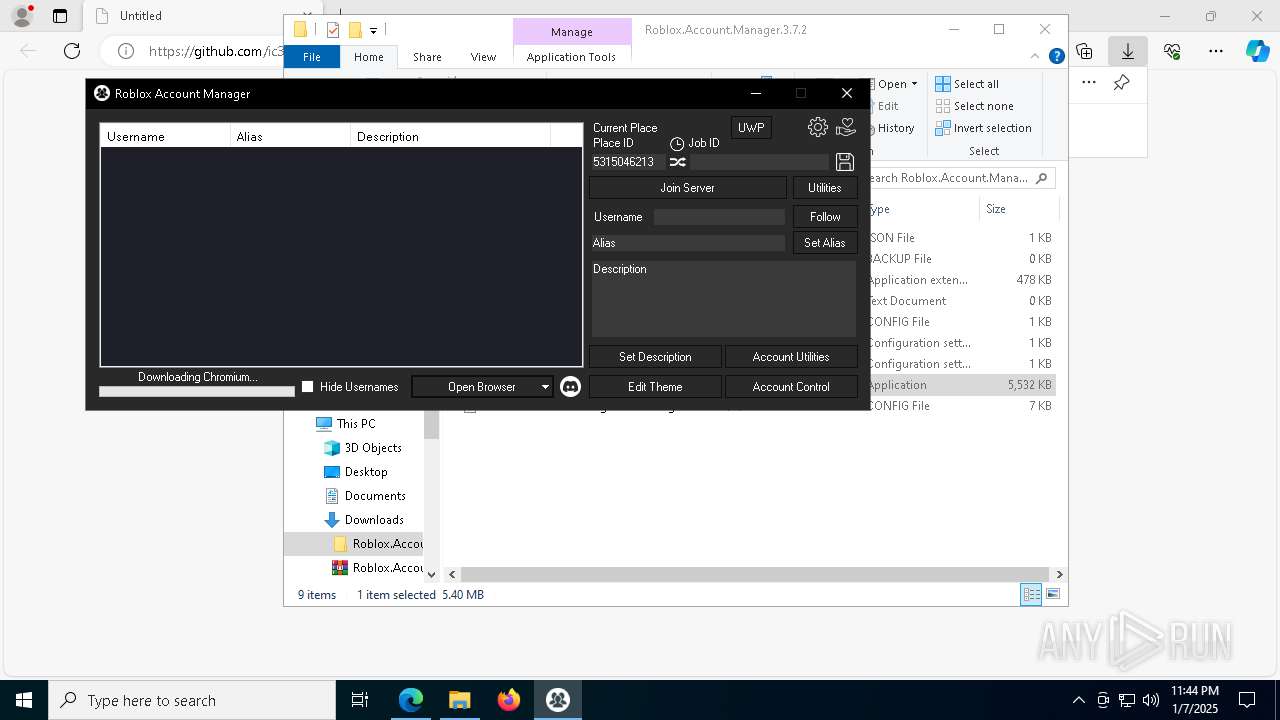The image size is (1280, 720).
Task: Click the Set Description button
Action: pos(655,357)
